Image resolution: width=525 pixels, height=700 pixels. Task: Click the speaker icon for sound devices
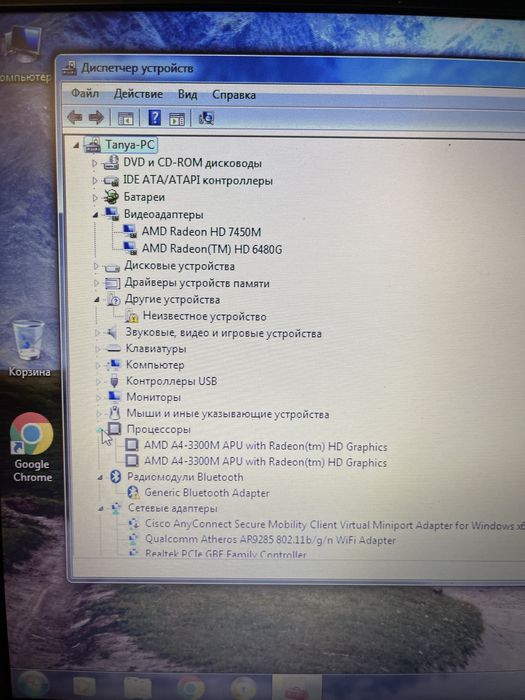[111, 333]
